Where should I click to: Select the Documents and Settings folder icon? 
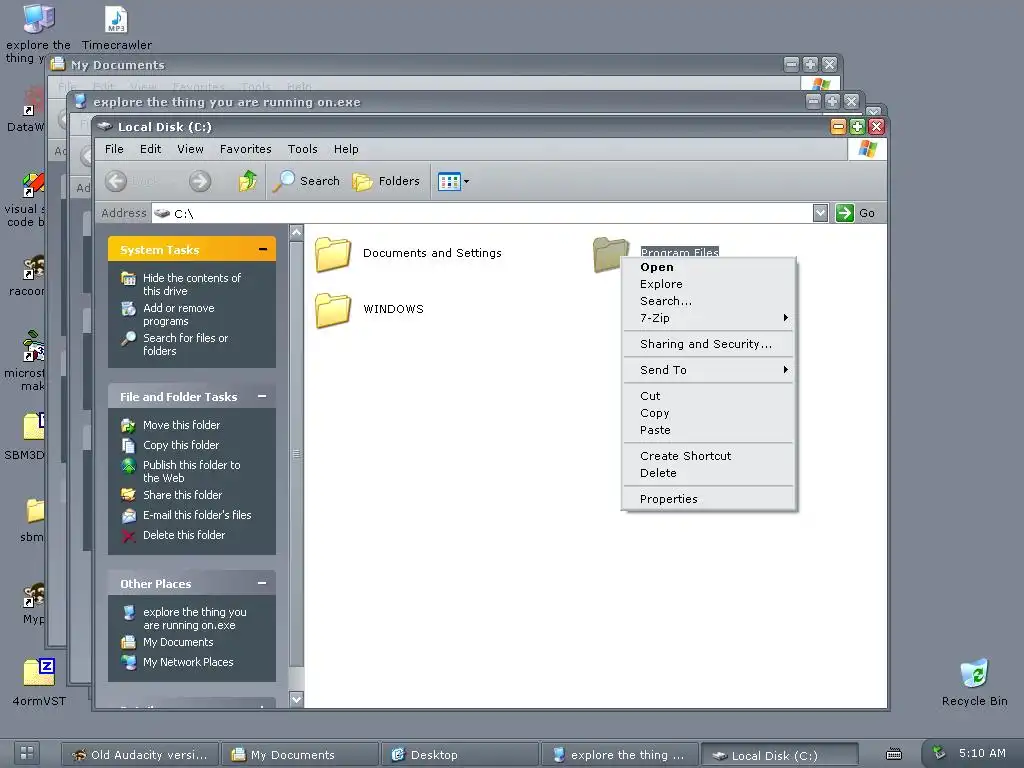(333, 254)
